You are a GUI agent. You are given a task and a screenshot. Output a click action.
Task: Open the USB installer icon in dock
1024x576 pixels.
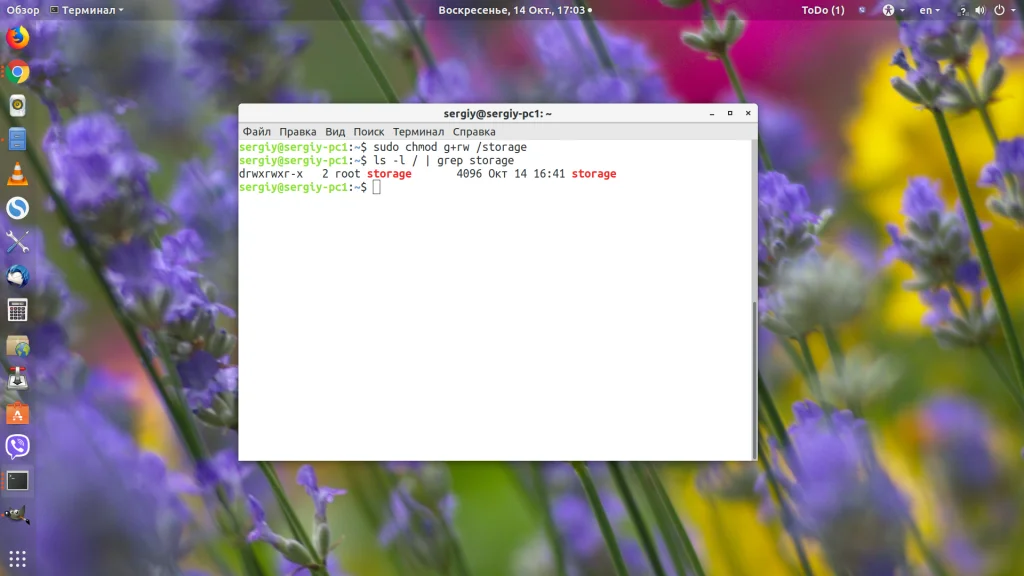click(x=18, y=379)
